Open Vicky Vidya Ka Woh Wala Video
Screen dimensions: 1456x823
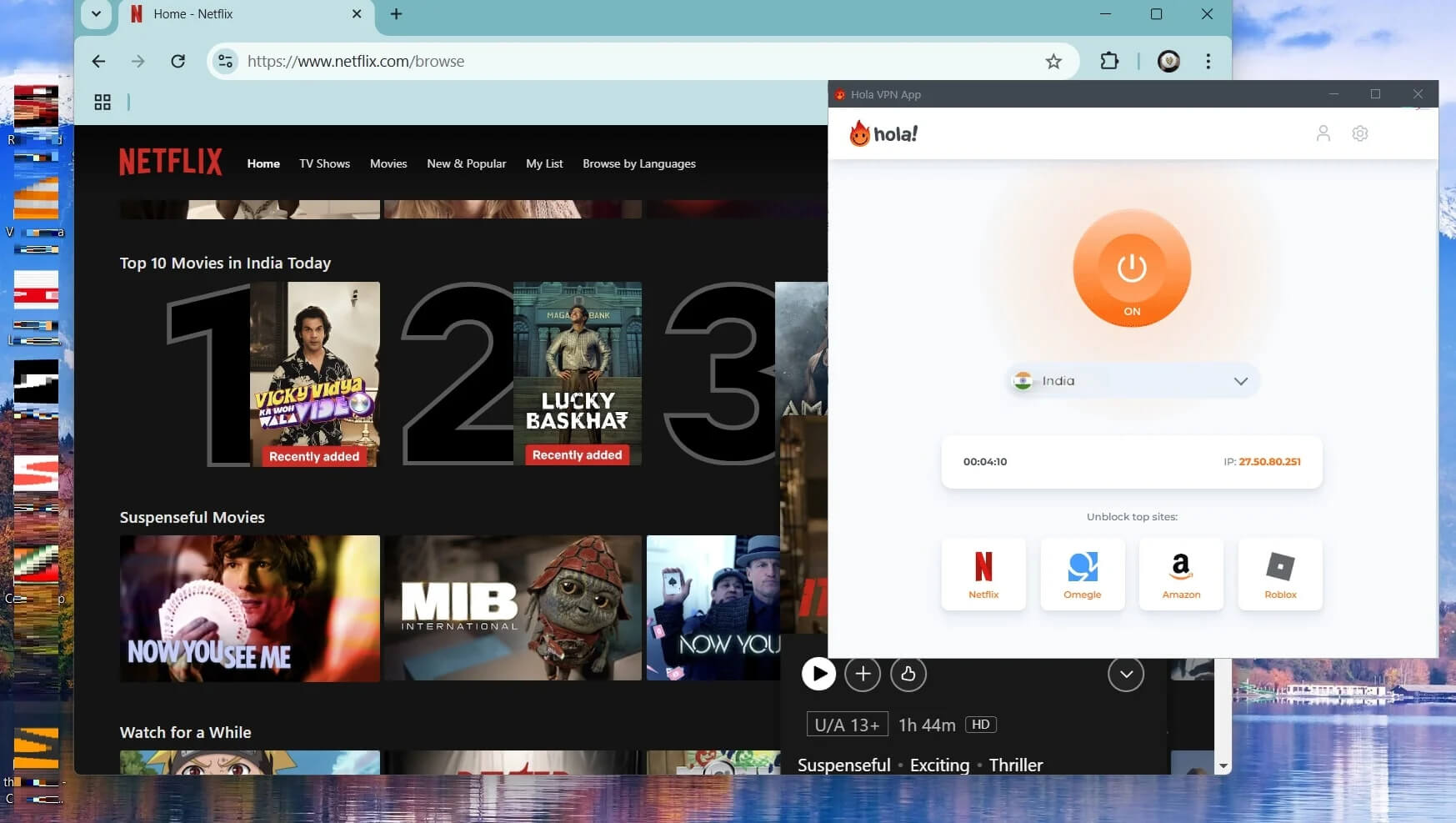(x=315, y=374)
